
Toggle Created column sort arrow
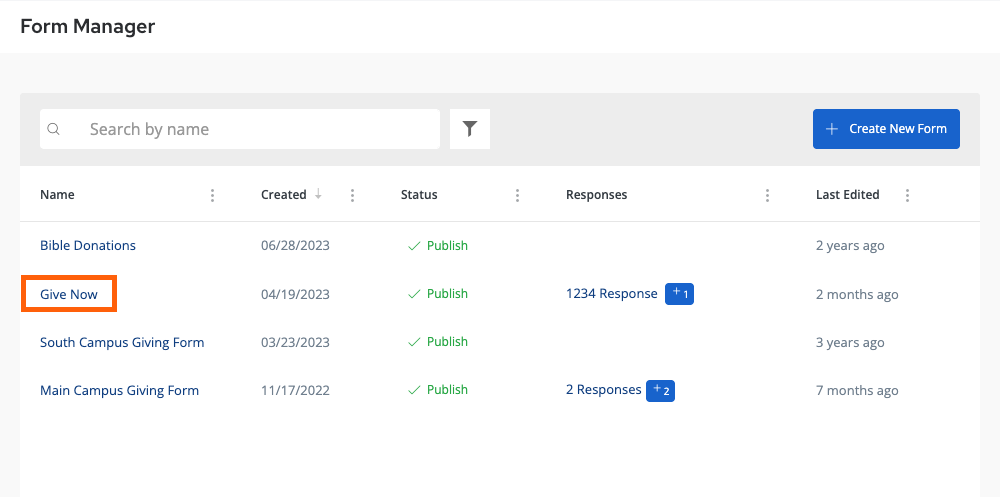pos(318,194)
